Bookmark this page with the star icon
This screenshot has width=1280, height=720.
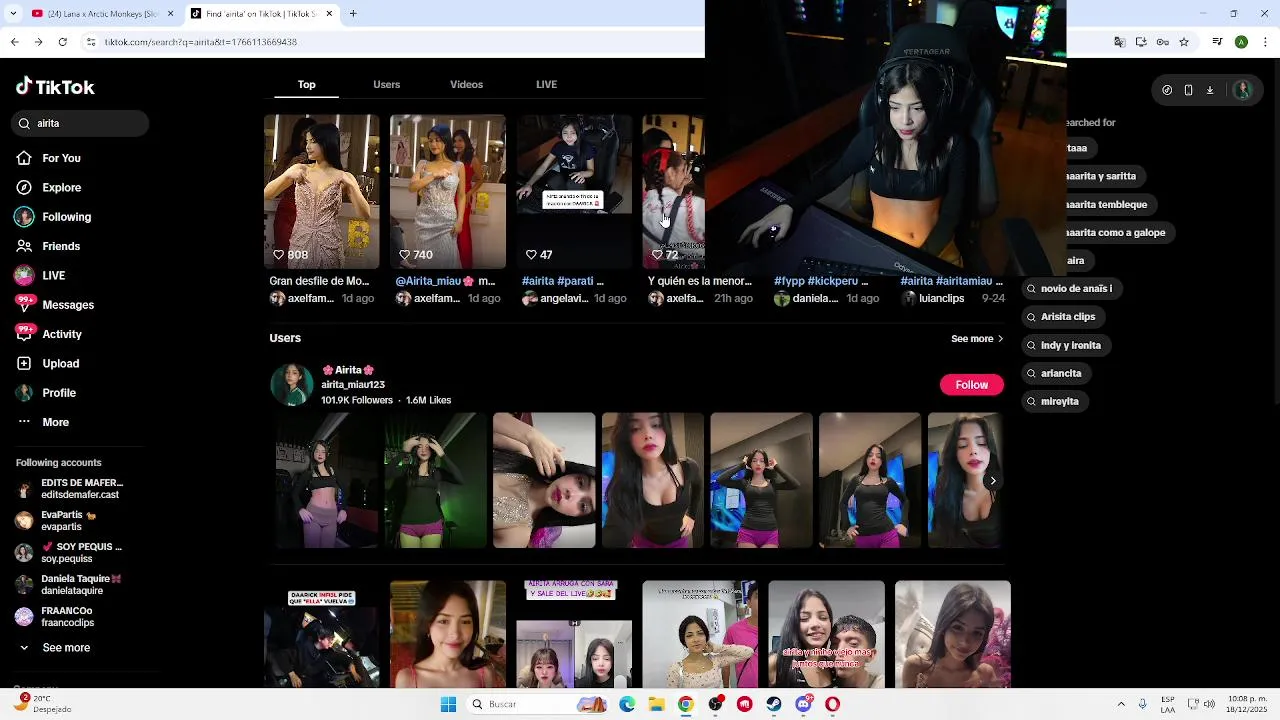click(x=1184, y=42)
